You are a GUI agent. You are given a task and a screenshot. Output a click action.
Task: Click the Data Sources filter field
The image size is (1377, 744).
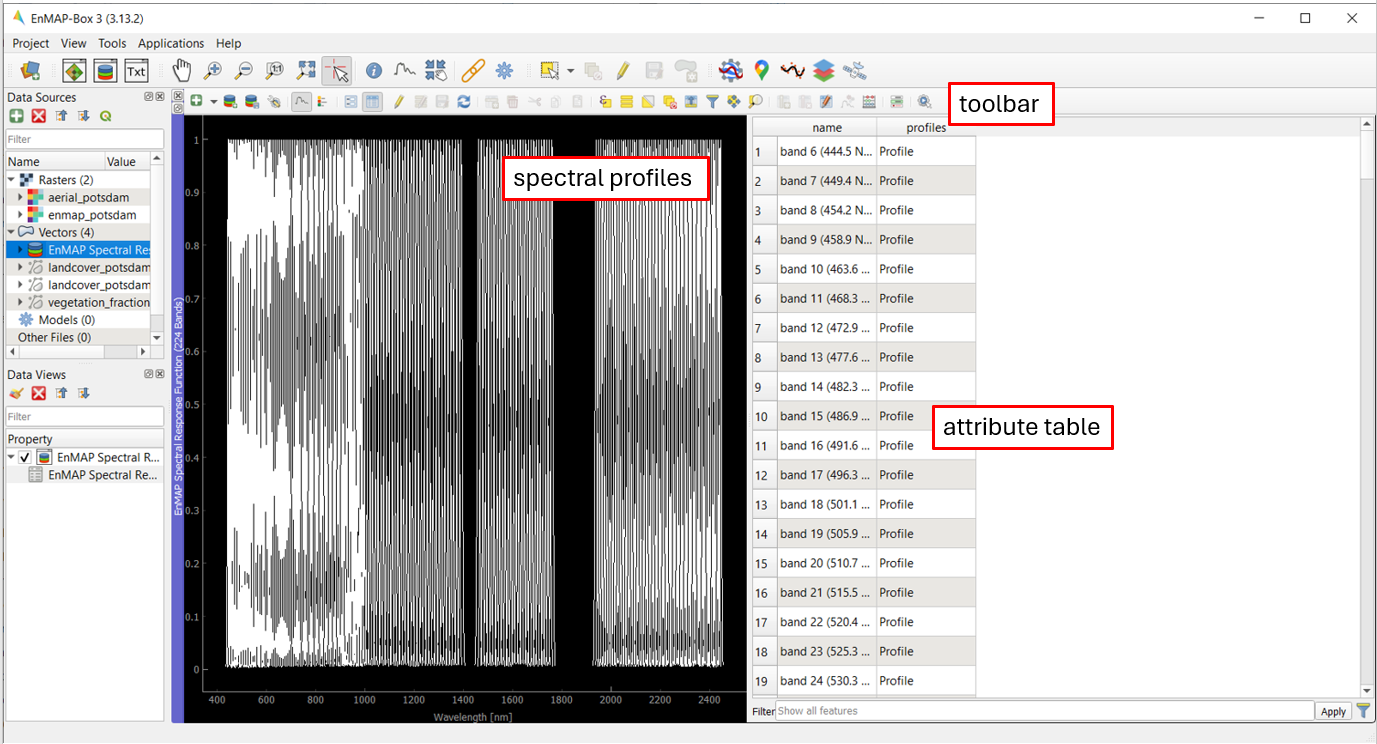(x=85, y=139)
